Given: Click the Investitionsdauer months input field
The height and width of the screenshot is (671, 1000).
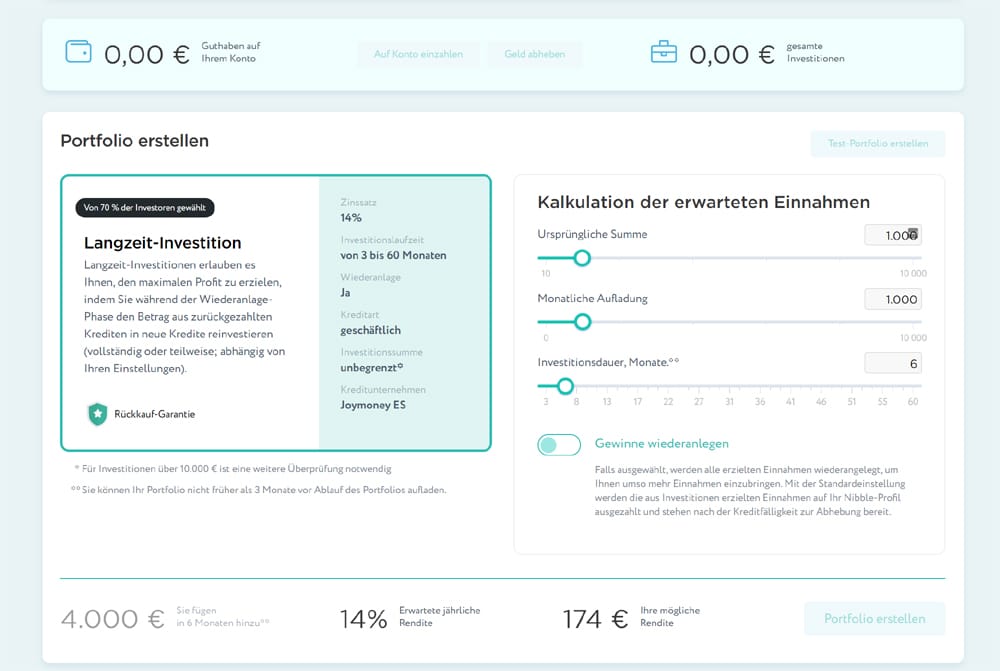Looking at the screenshot, I should pyautogui.click(x=892, y=364).
